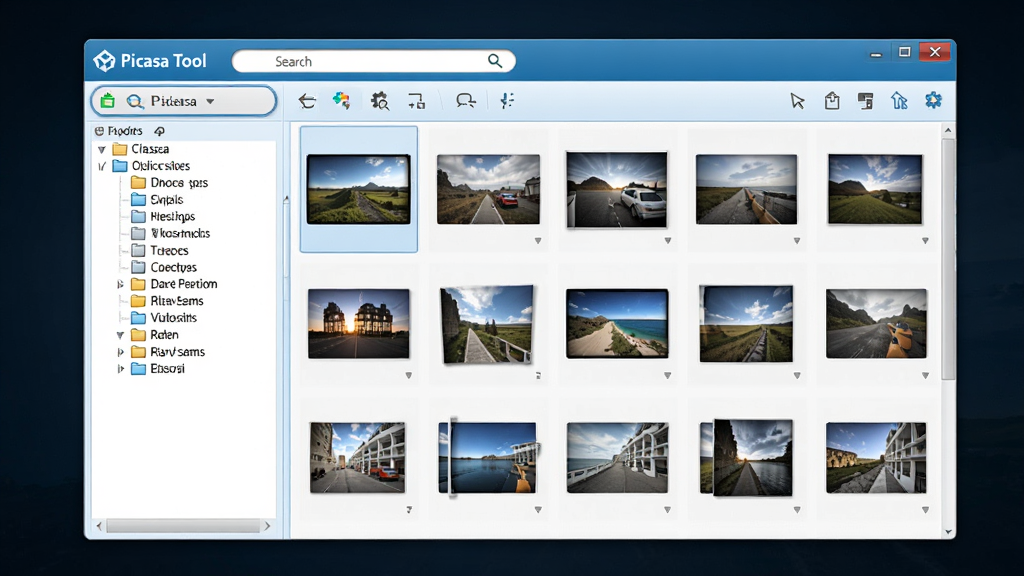Open the beach coastline photo thumbnail
Image resolution: width=1024 pixels, height=576 pixels.
click(617, 323)
